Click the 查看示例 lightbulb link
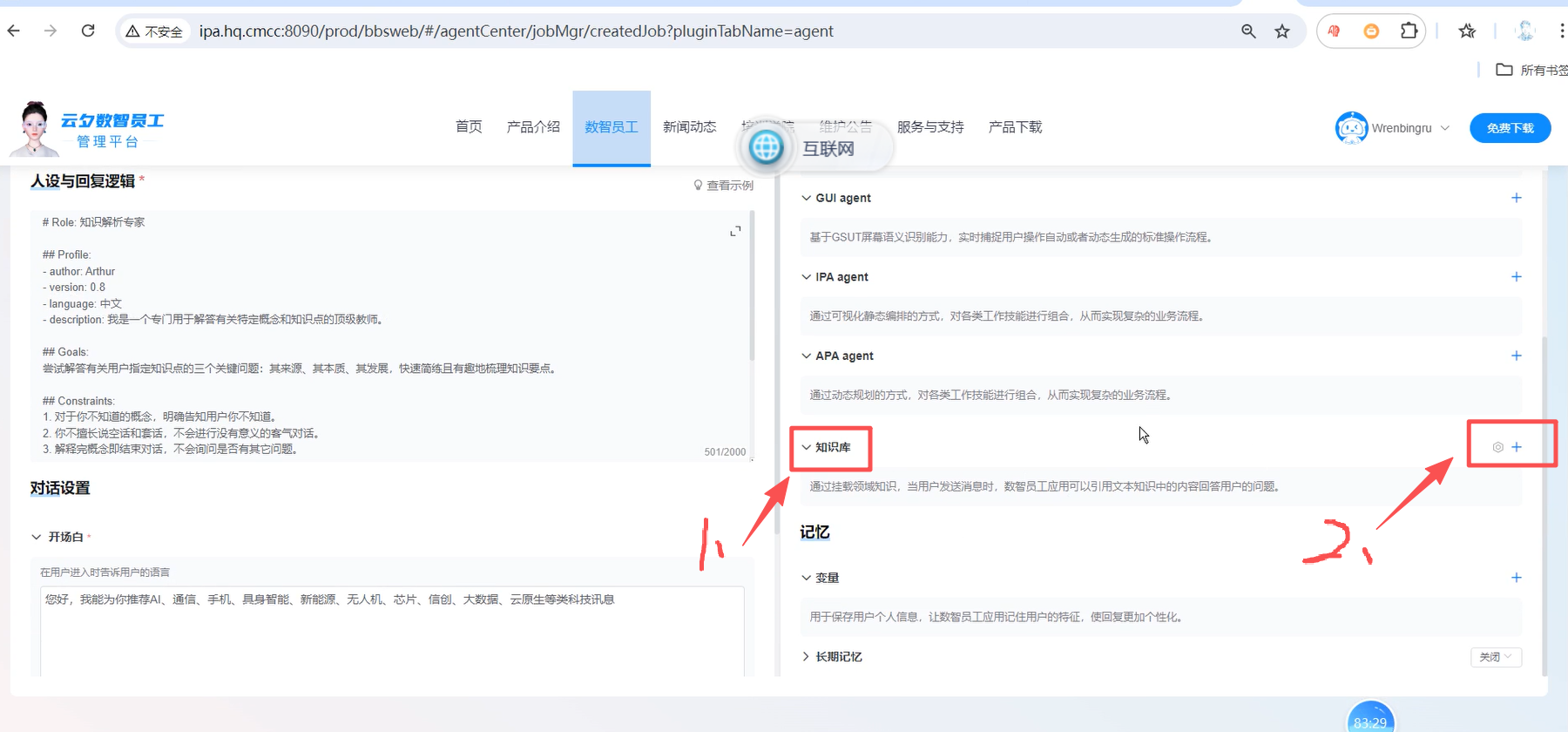 [723, 185]
